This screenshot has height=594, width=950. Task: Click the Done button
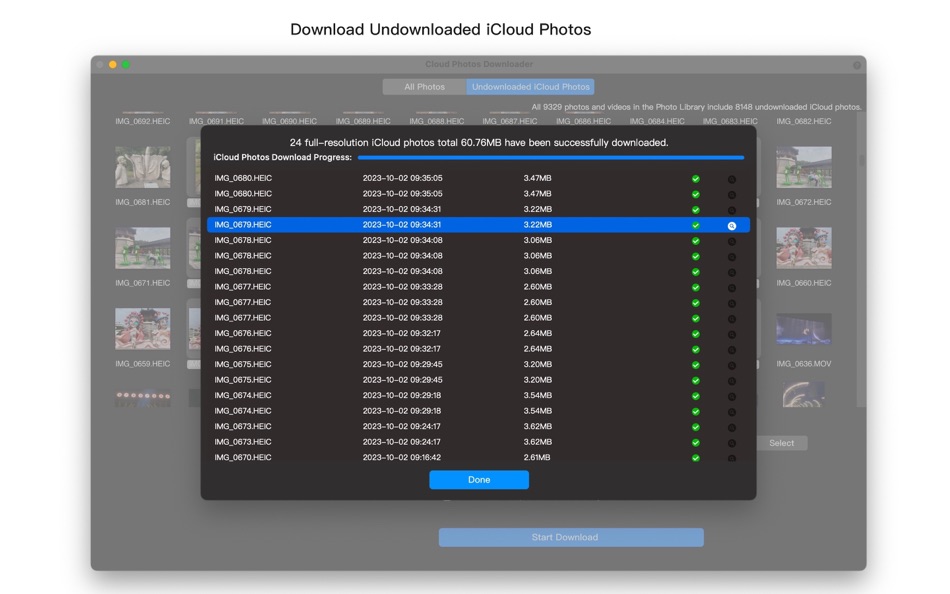(479, 479)
